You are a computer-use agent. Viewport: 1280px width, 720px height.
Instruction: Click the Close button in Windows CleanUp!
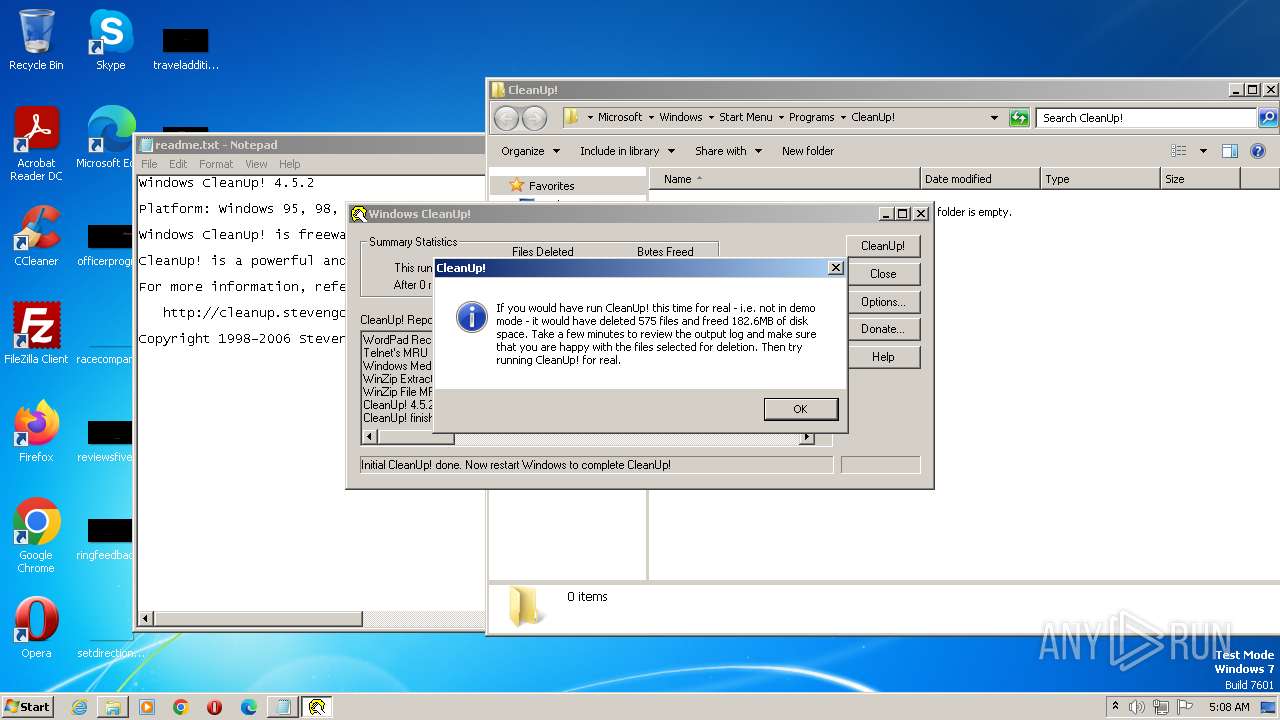point(883,274)
